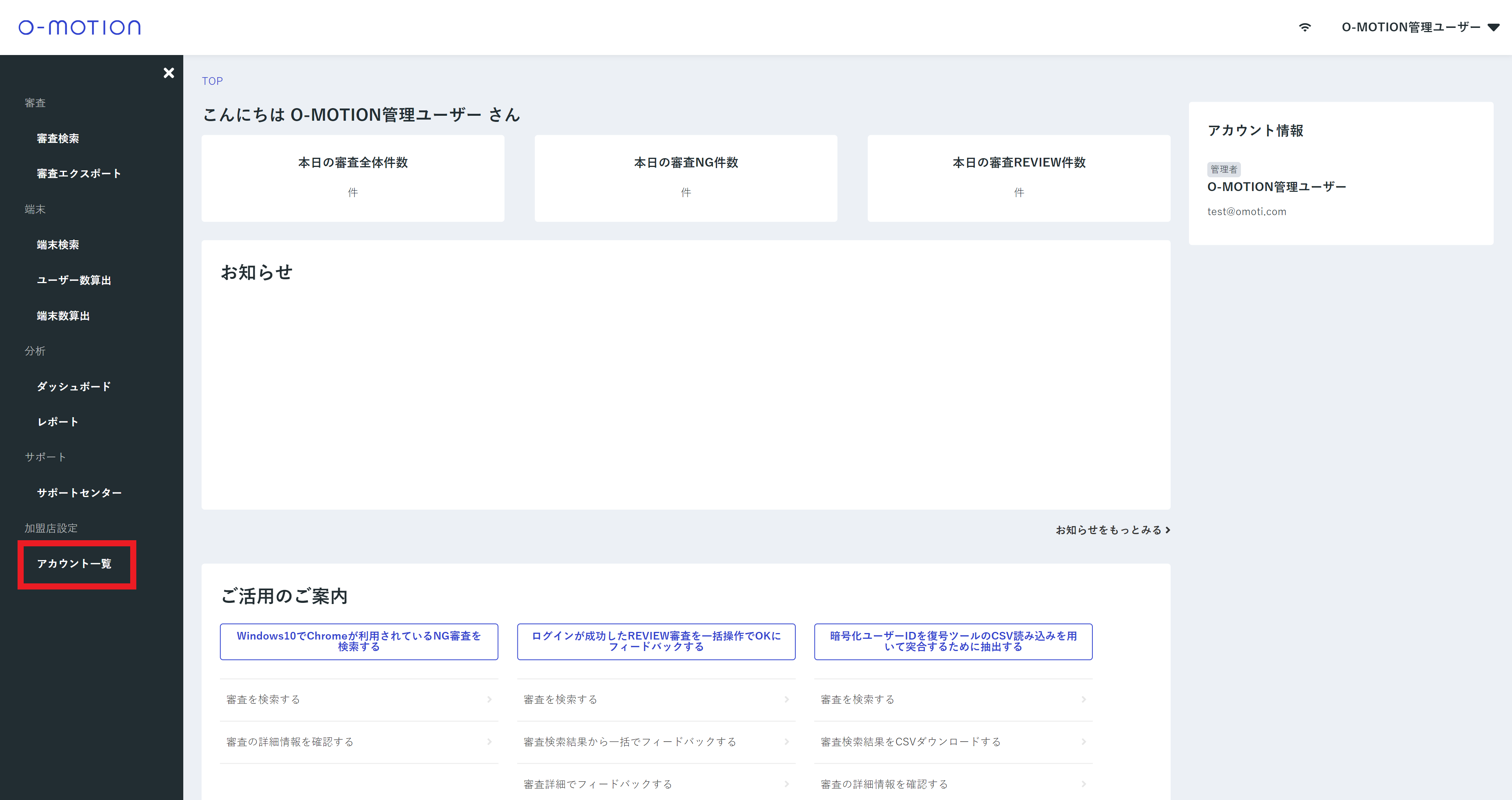This screenshot has height=800, width=1512.
Task: Open 審査検索 in sidebar
Action: pos(58,139)
